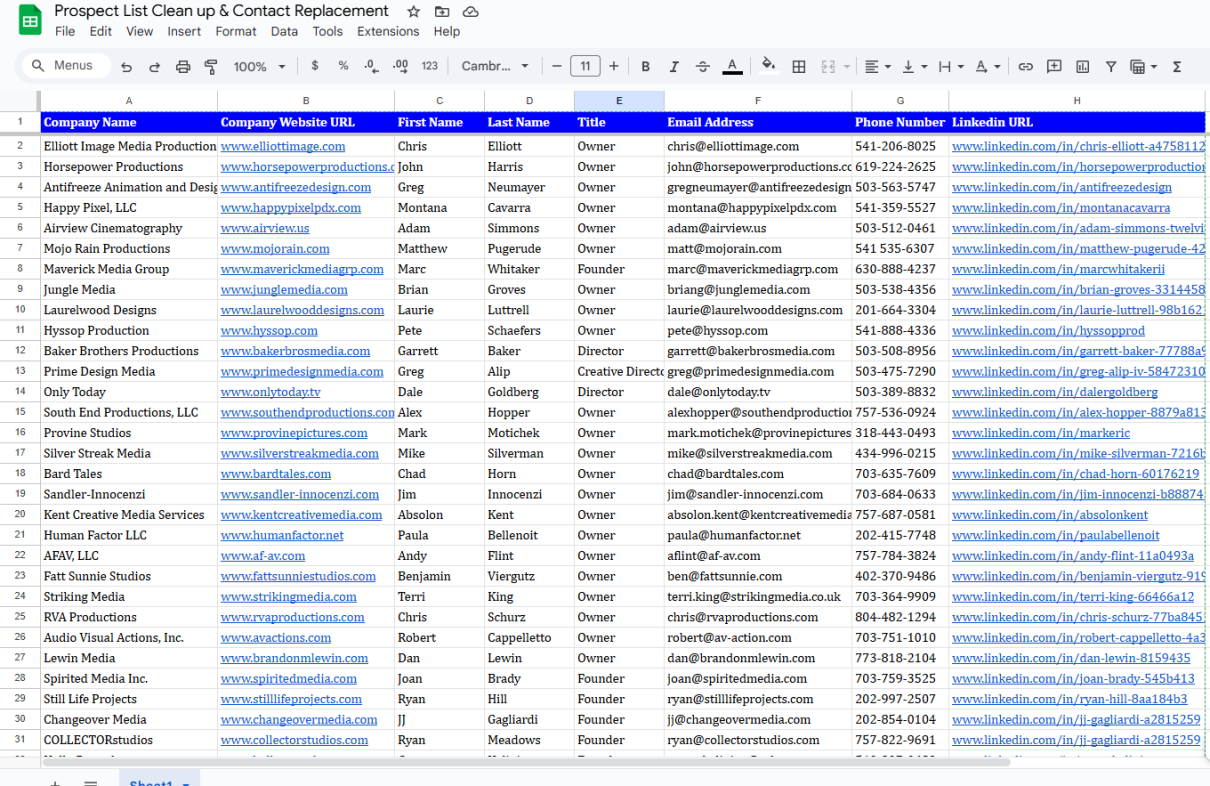Open the Extensions menu
The image size is (1210, 786).
coord(388,31)
